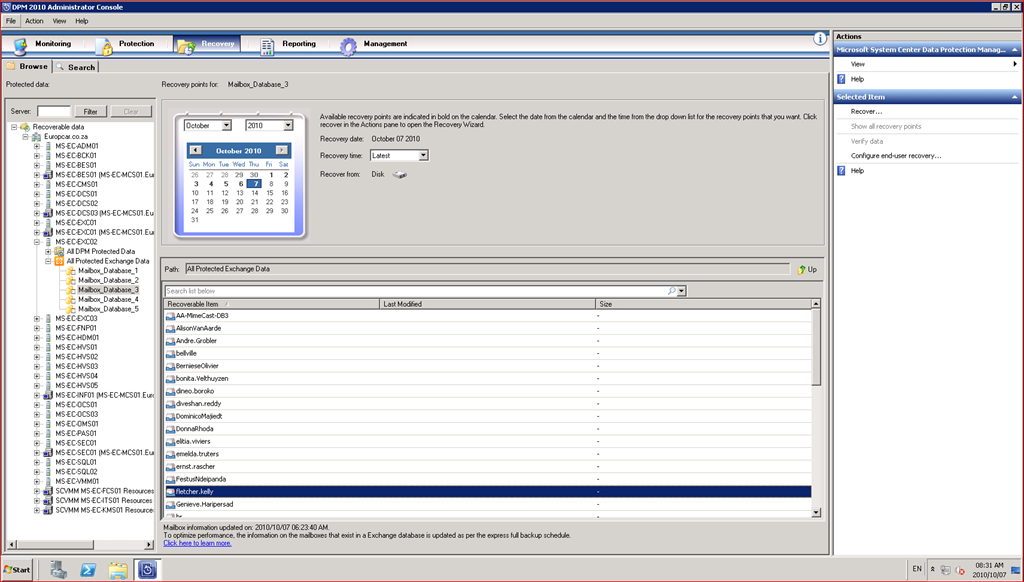Open Server Manager from taskbar
The image size is (1024, 582).
pos(58,570)
